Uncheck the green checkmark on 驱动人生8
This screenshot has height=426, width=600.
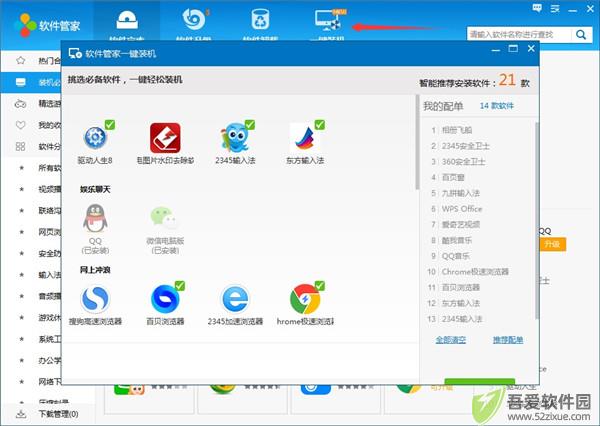click(110, 125)
